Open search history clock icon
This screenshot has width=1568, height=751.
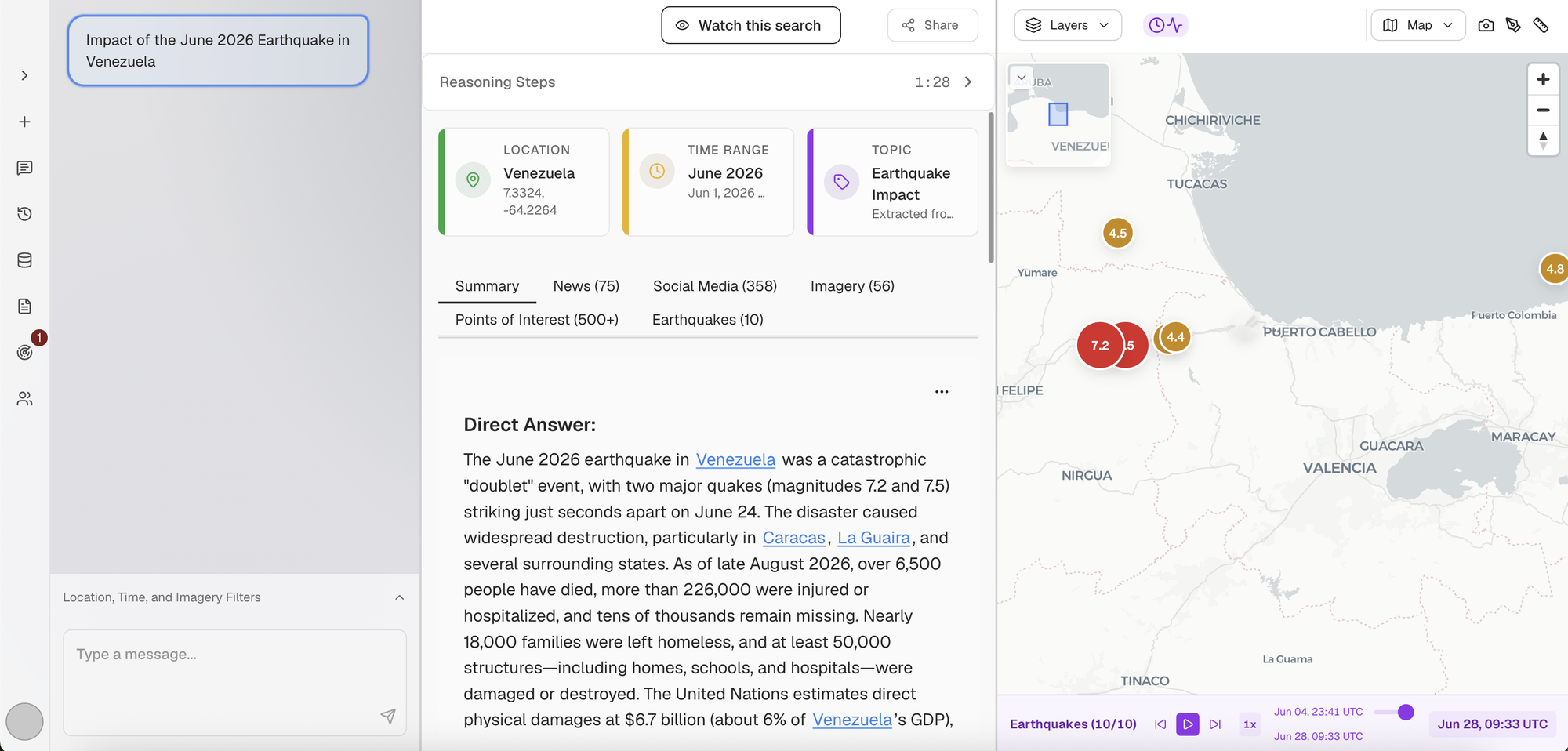click(x=24, y=214)
